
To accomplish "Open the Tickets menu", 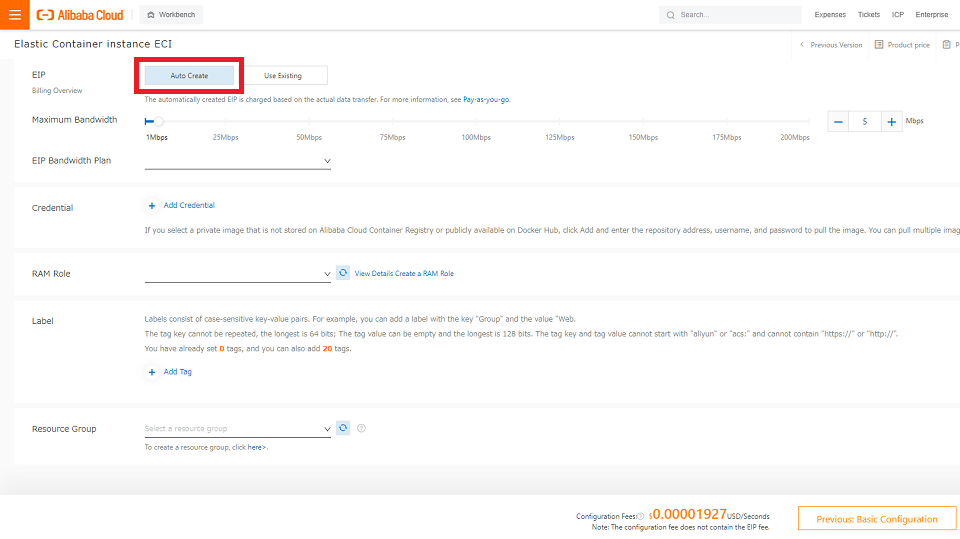I will click(868, 15).
